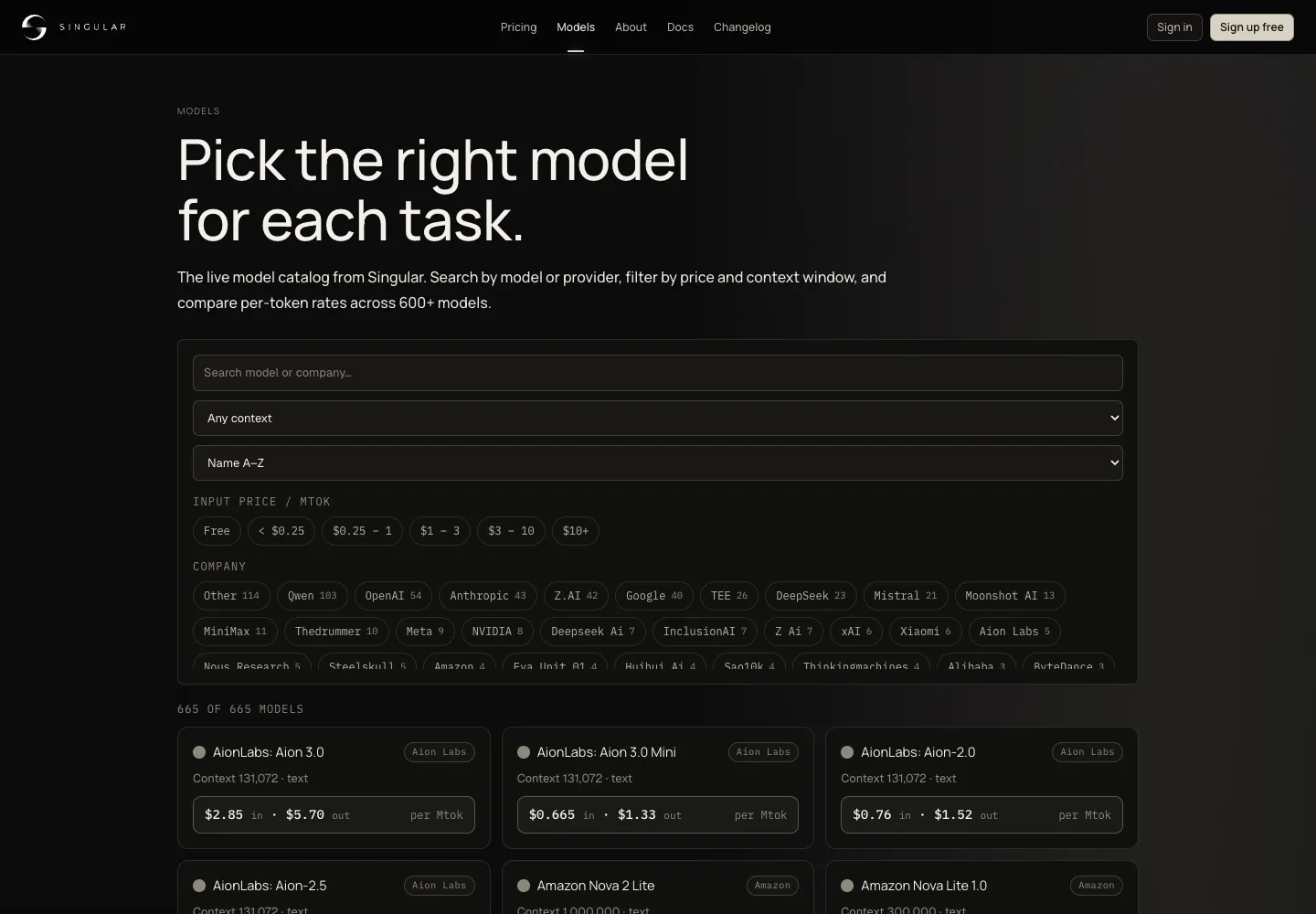Click the $2.85 in price box
1316x914 pixels.
click(334, 815)
